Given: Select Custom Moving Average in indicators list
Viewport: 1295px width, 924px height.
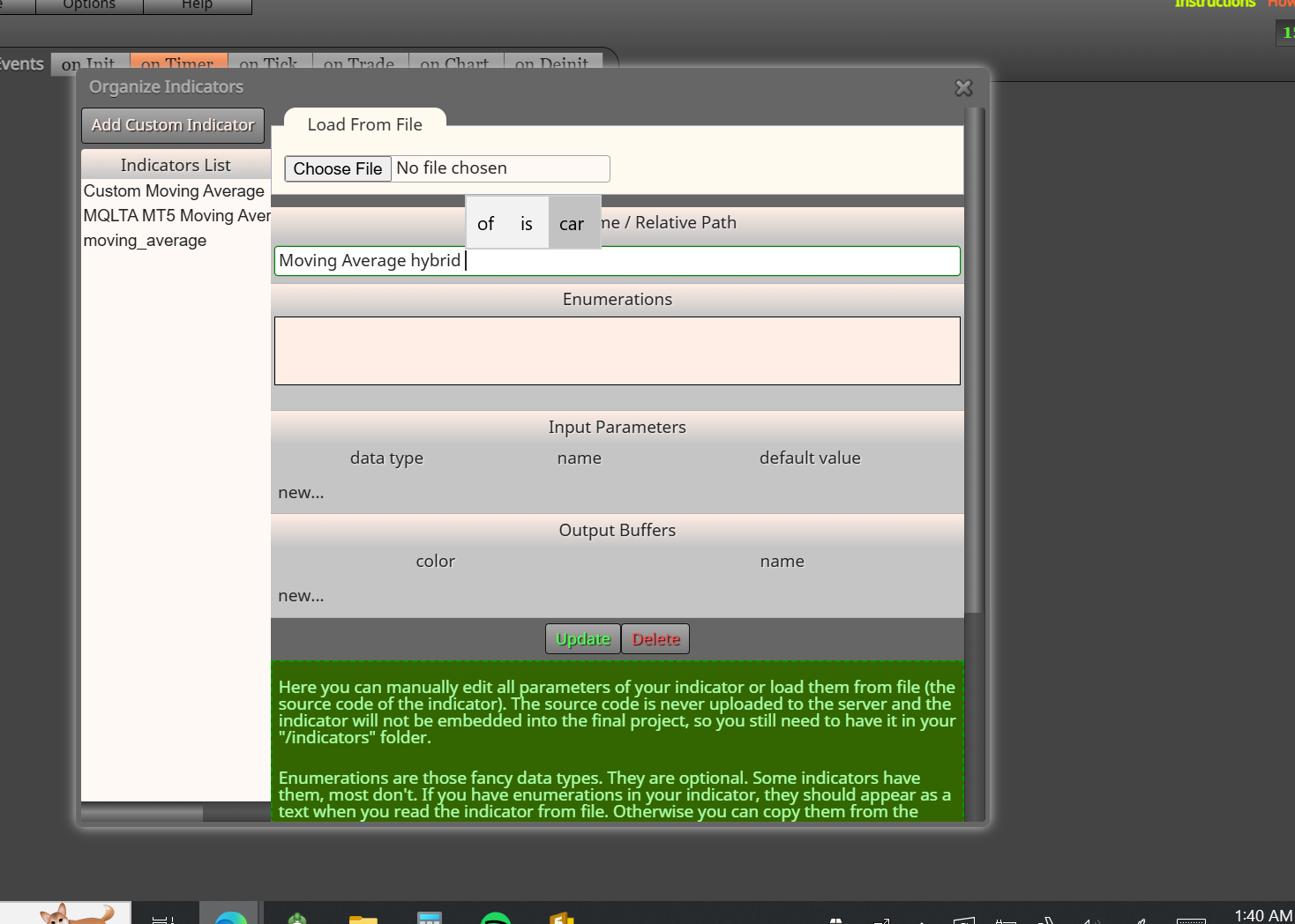Looking at the screenshot, I should pos(174,191).
